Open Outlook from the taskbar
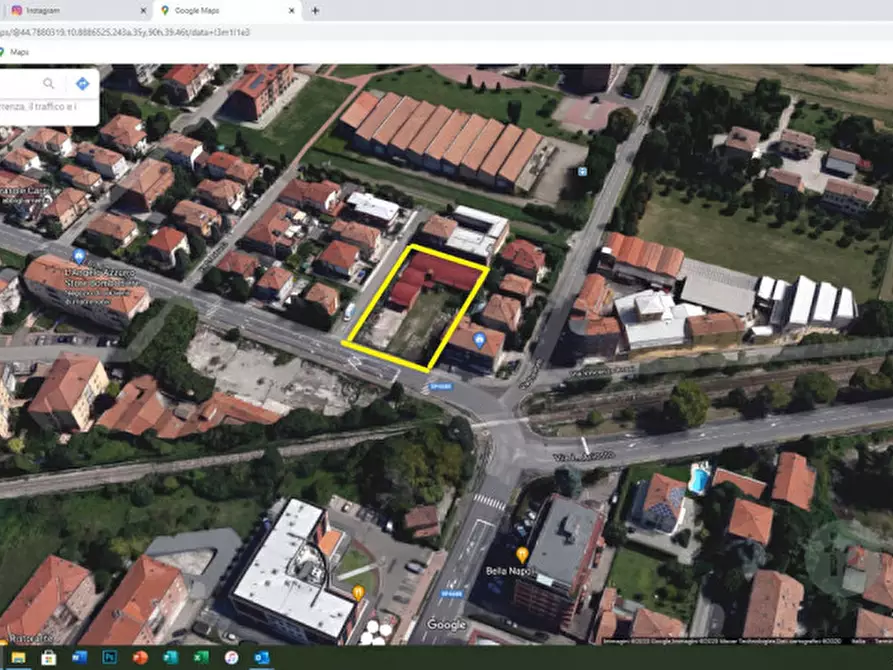 [262, 657]
